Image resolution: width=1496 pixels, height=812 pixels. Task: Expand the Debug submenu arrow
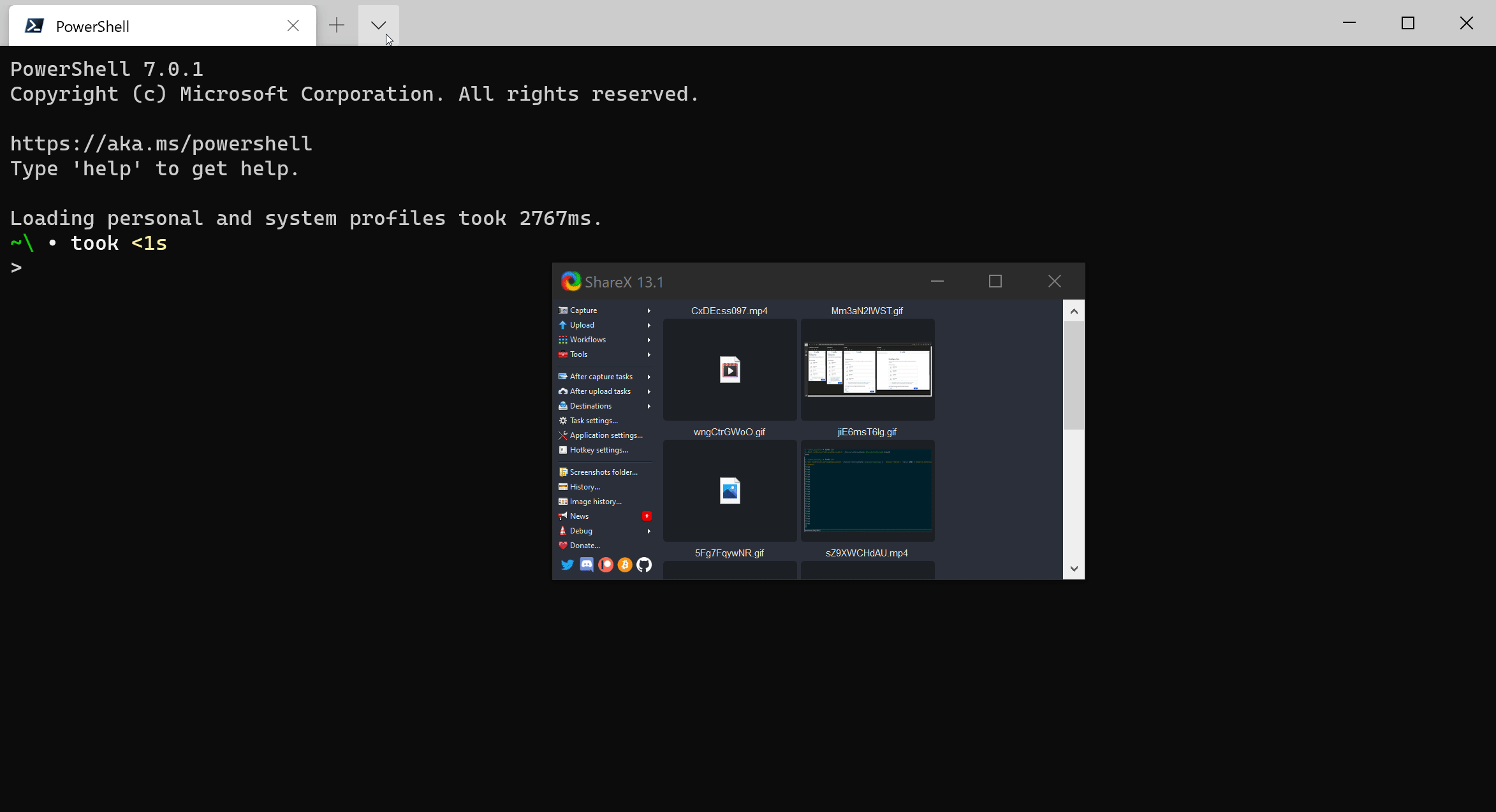(x=649, y=531)
